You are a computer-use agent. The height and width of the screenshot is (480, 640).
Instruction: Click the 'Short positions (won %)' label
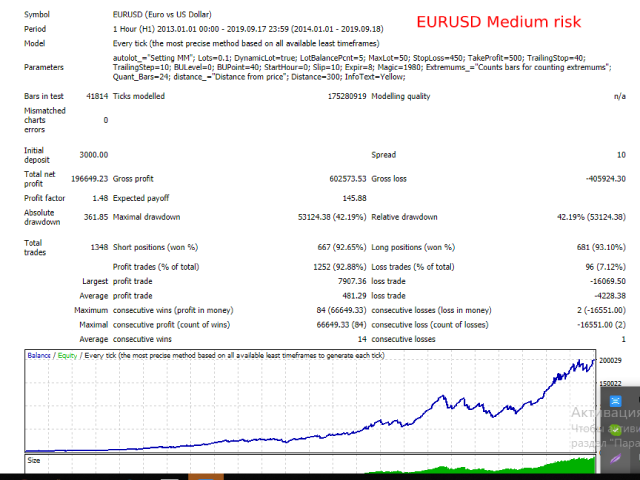pyautogui.click(x=156, y=247)
